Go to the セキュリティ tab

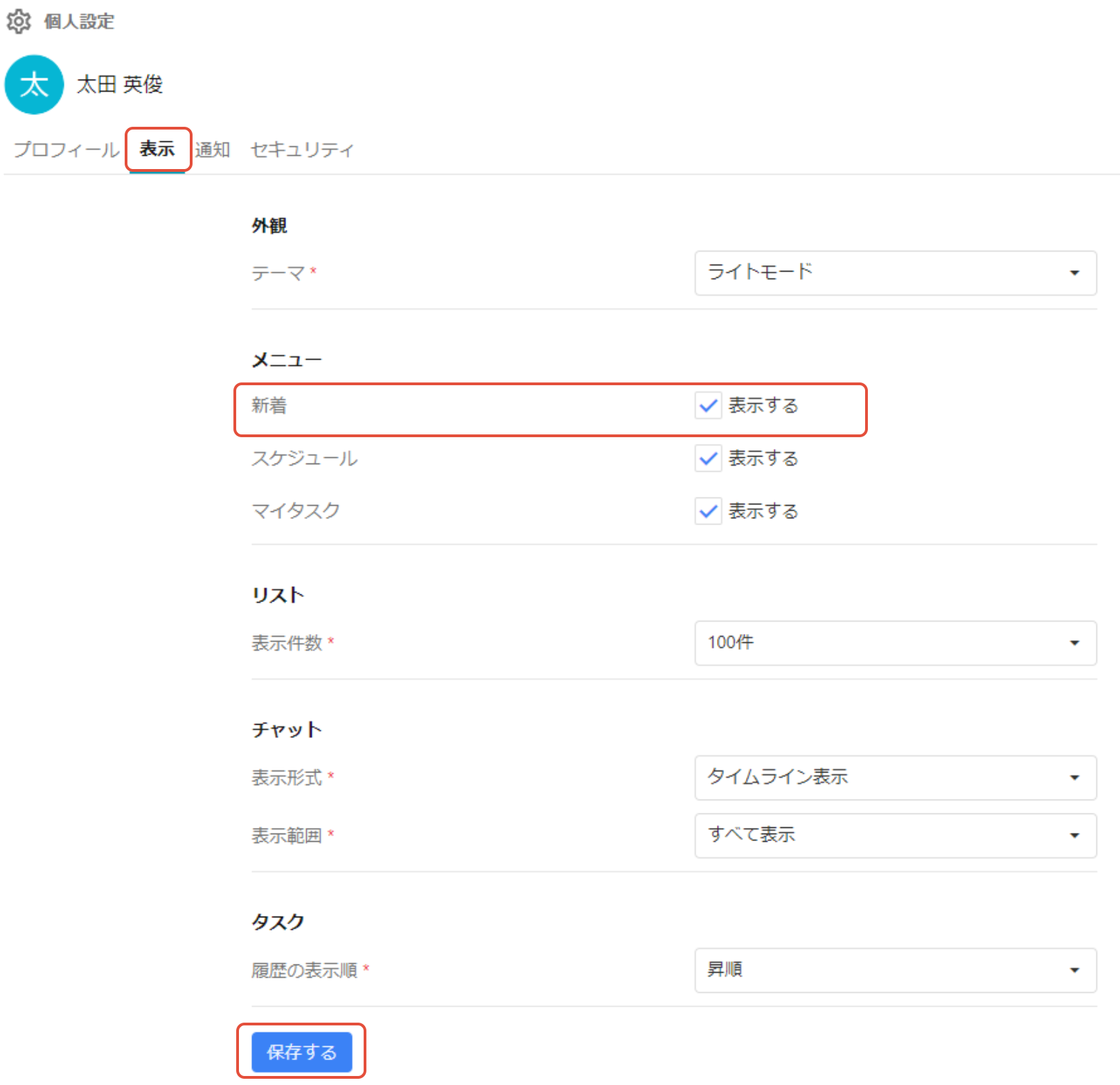[302, 150]
